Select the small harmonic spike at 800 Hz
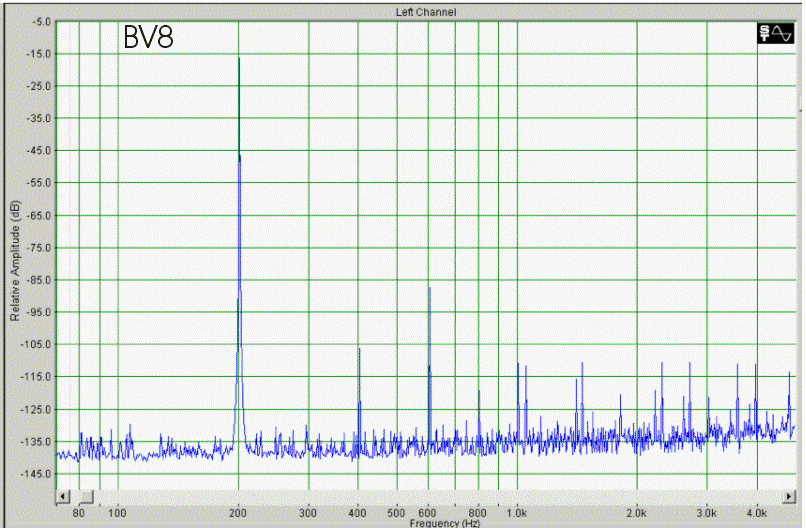The width and height of the screenshot is (806, 528). point(479,391)
